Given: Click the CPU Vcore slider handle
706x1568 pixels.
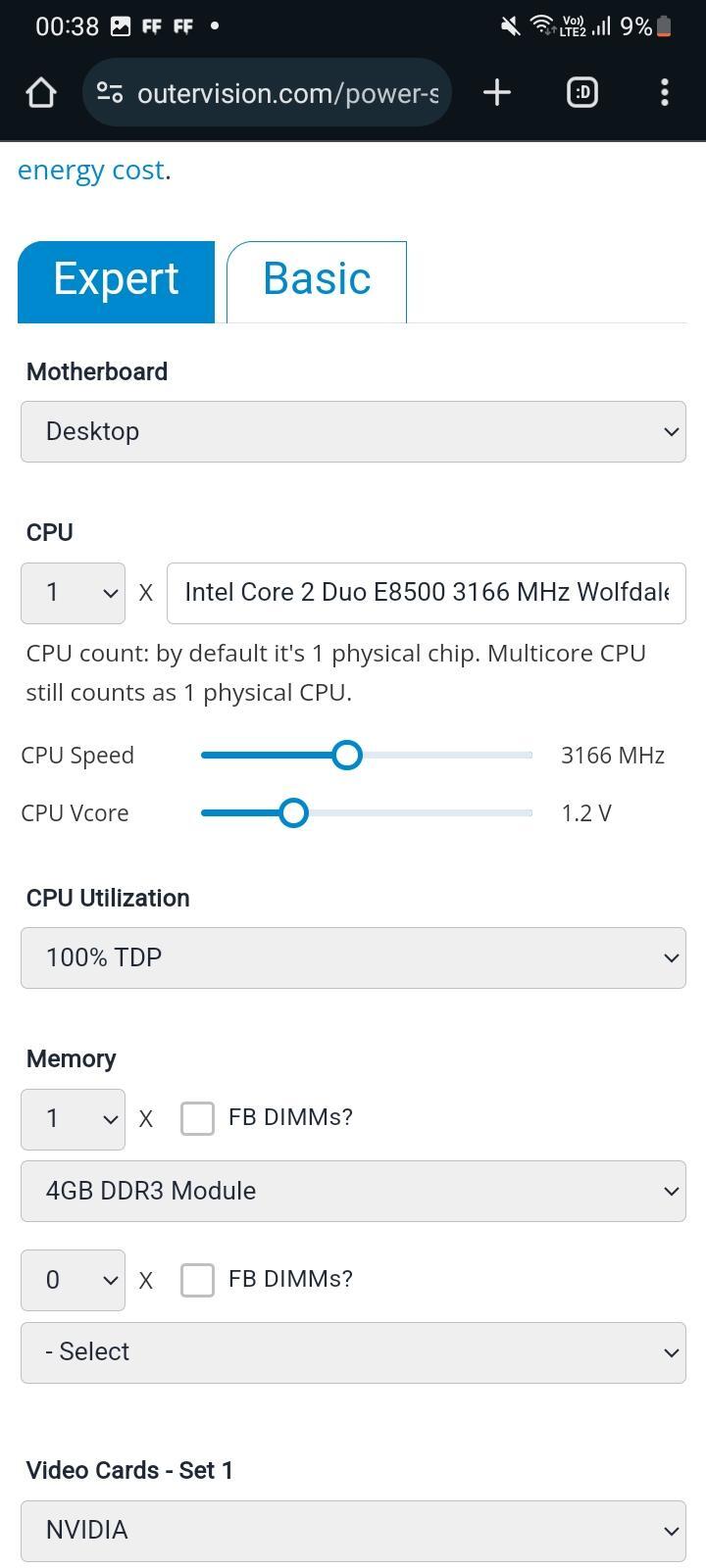Looking at the screenshot, I should tap(293, 812).
